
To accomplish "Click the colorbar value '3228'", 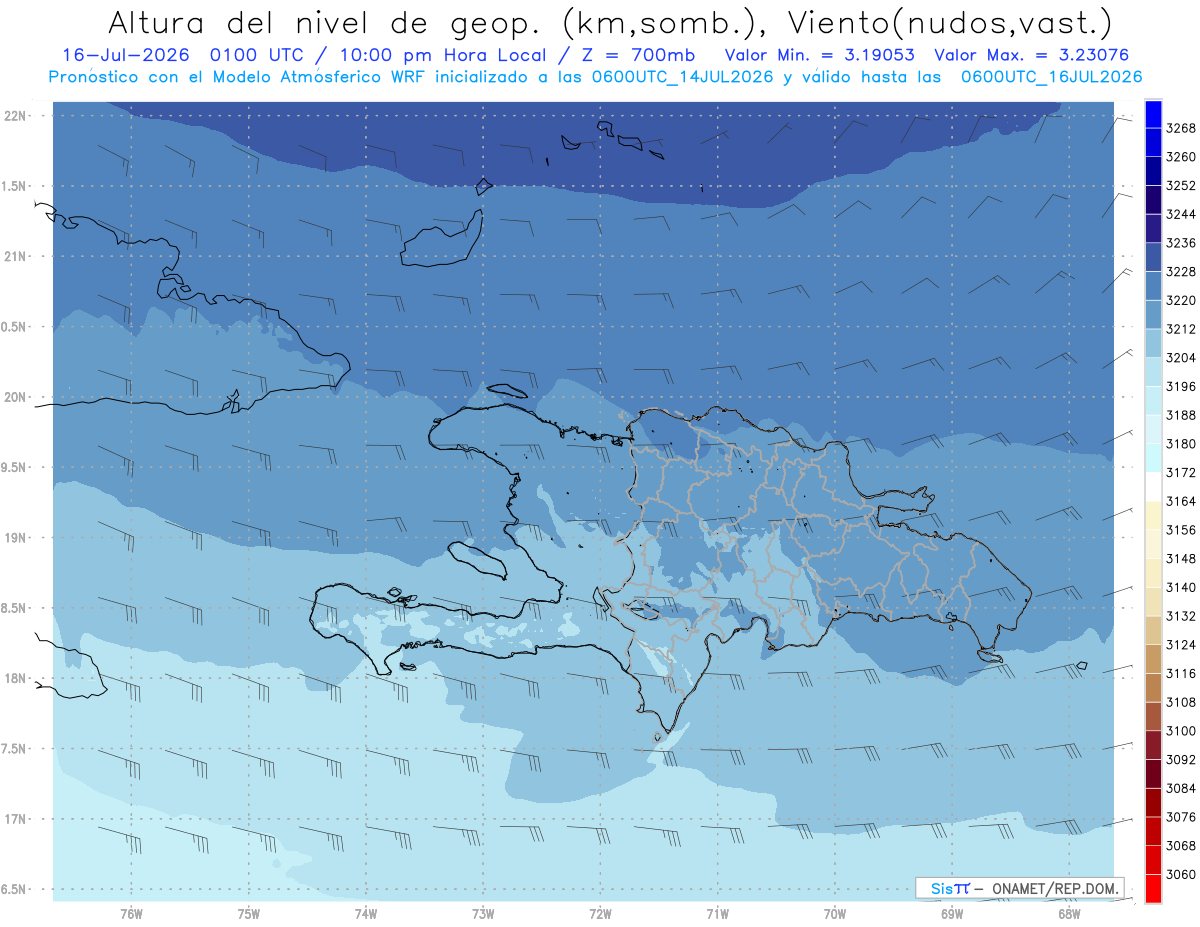I will click(x=1181, y=271).
